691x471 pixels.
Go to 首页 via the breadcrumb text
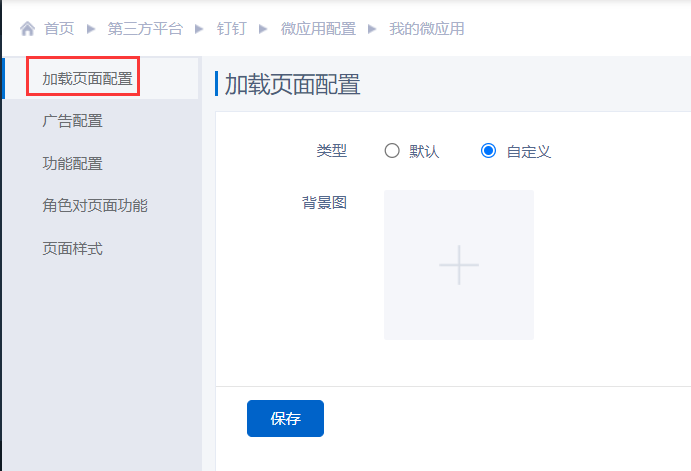(x=59, y=29)
